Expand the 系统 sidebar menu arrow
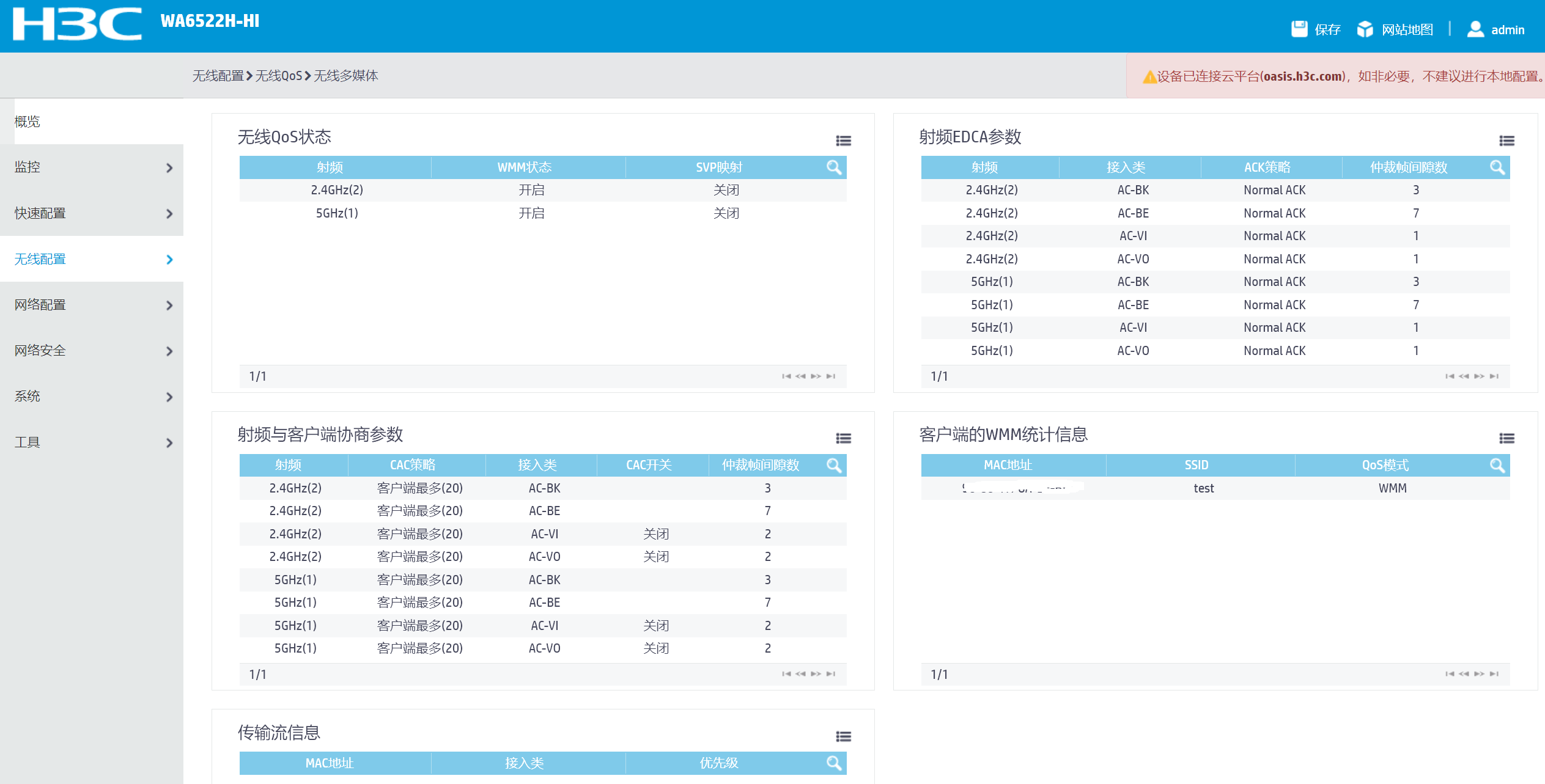Screen dimensions: 1545x784 (x=169, y=397)
